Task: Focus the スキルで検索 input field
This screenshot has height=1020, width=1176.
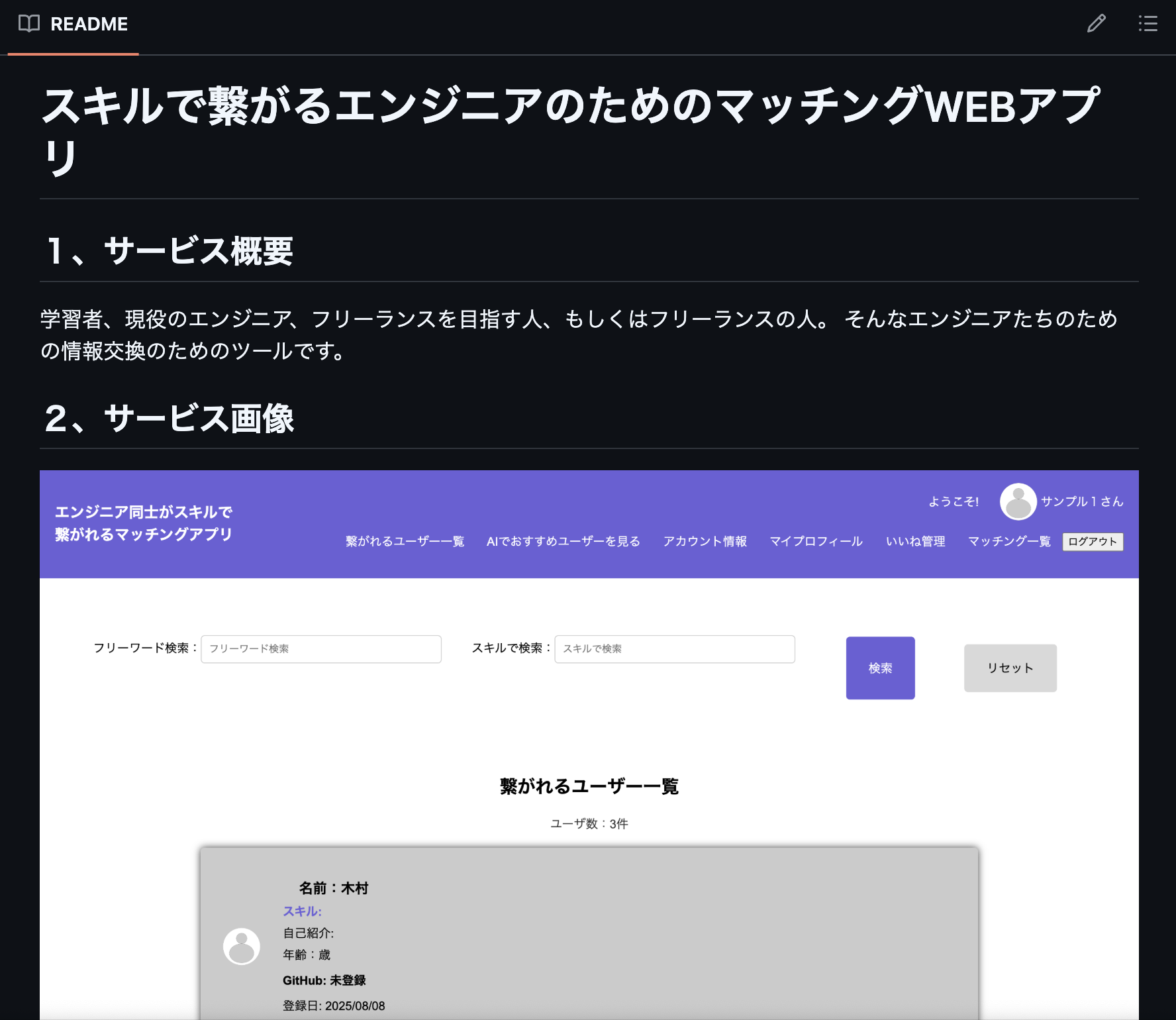Action: (674, 649)
